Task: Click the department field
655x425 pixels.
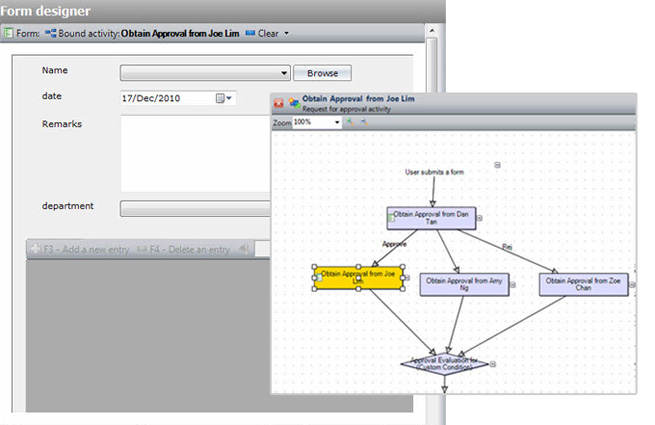Action: [x=195, y=209]
